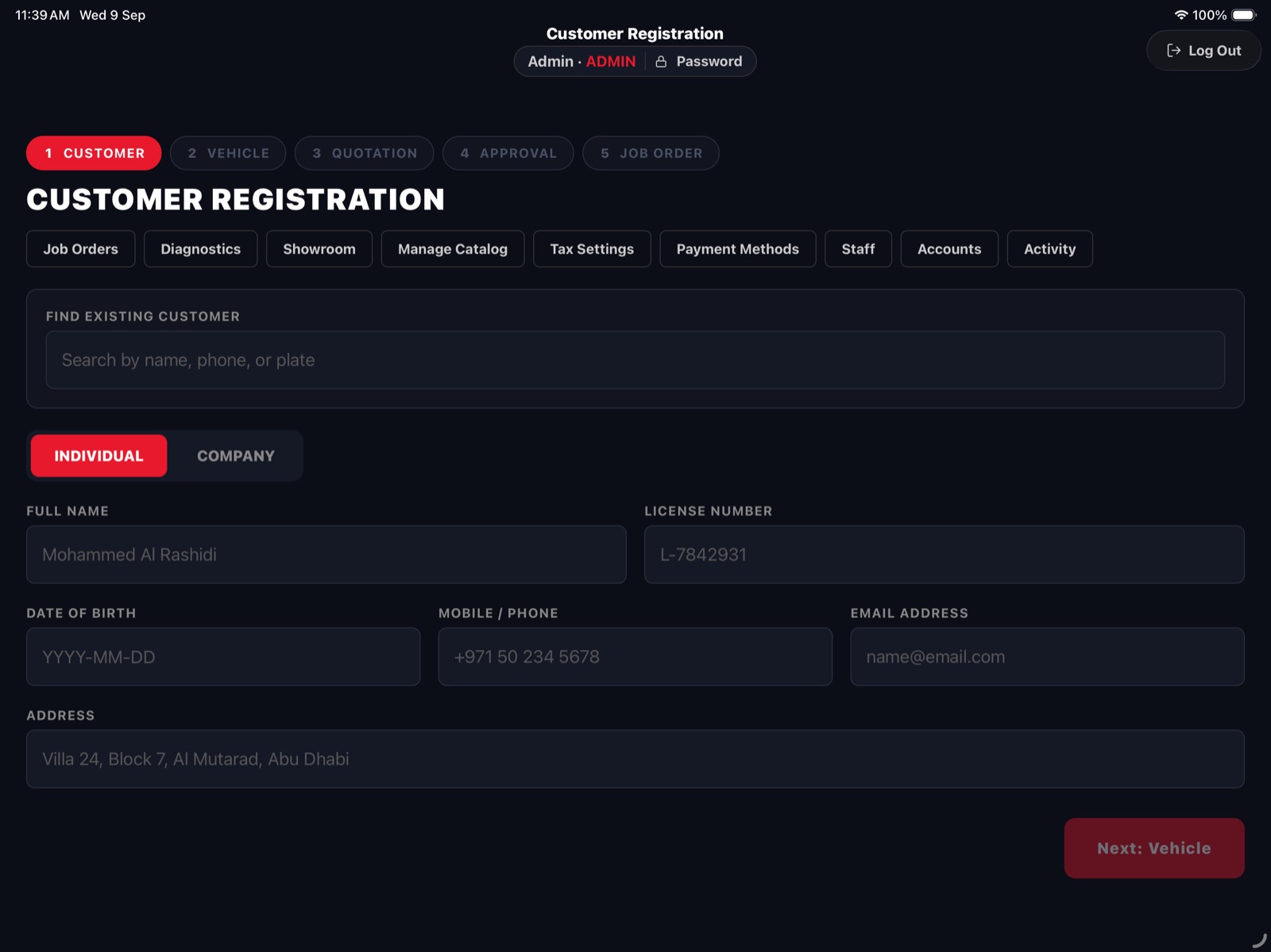Click the Full Name input field
Viewport: 1271px width, 952px height.
(326, 555)
